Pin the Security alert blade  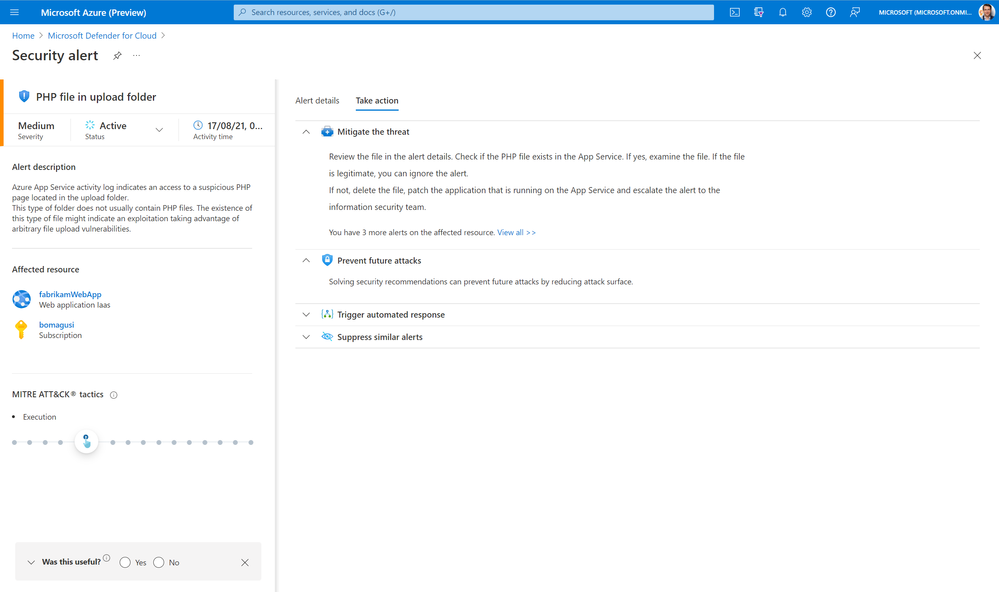coord(117,55)
